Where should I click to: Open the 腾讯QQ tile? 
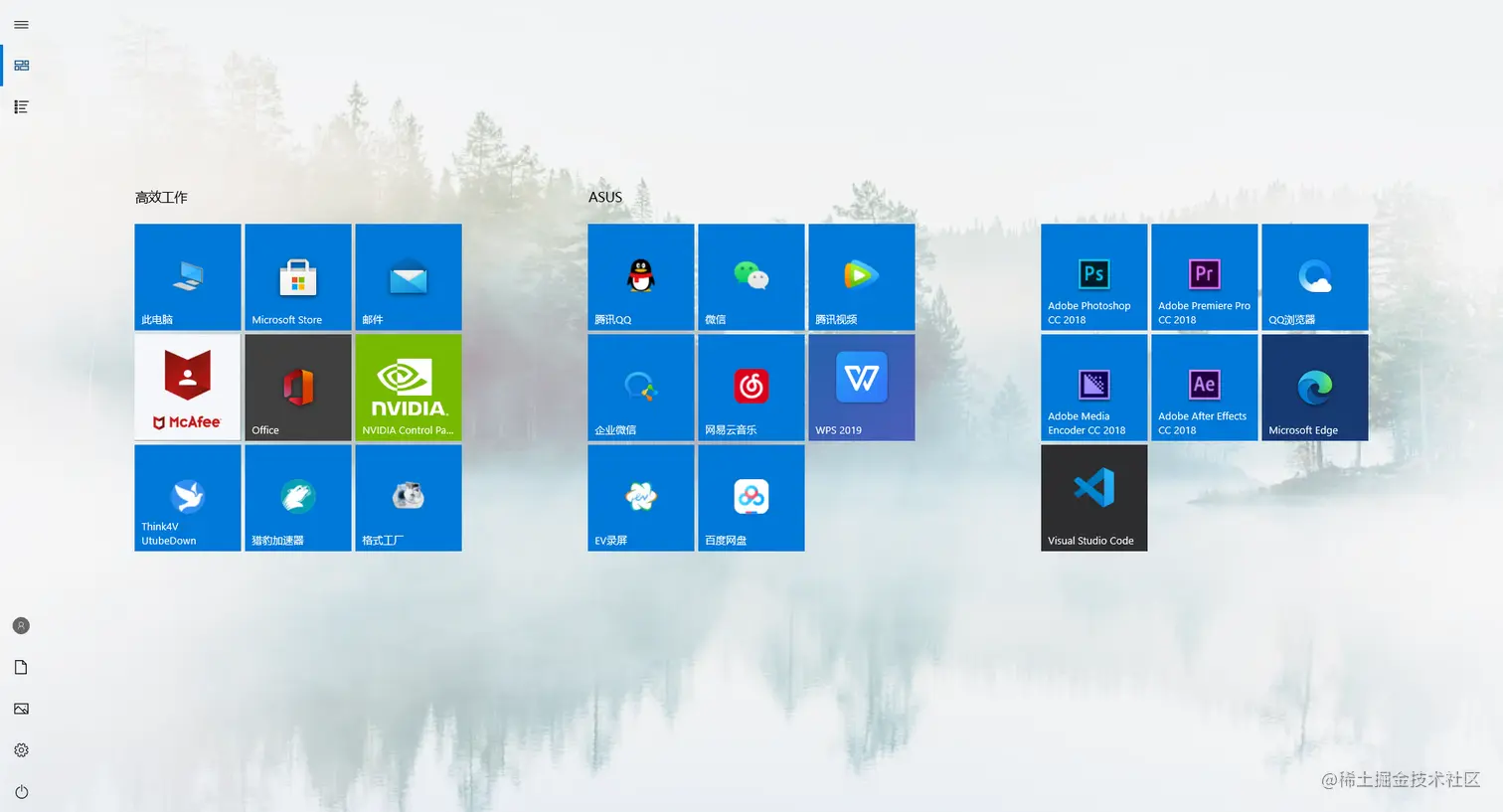pyautogui.click(x=641, y=277)
